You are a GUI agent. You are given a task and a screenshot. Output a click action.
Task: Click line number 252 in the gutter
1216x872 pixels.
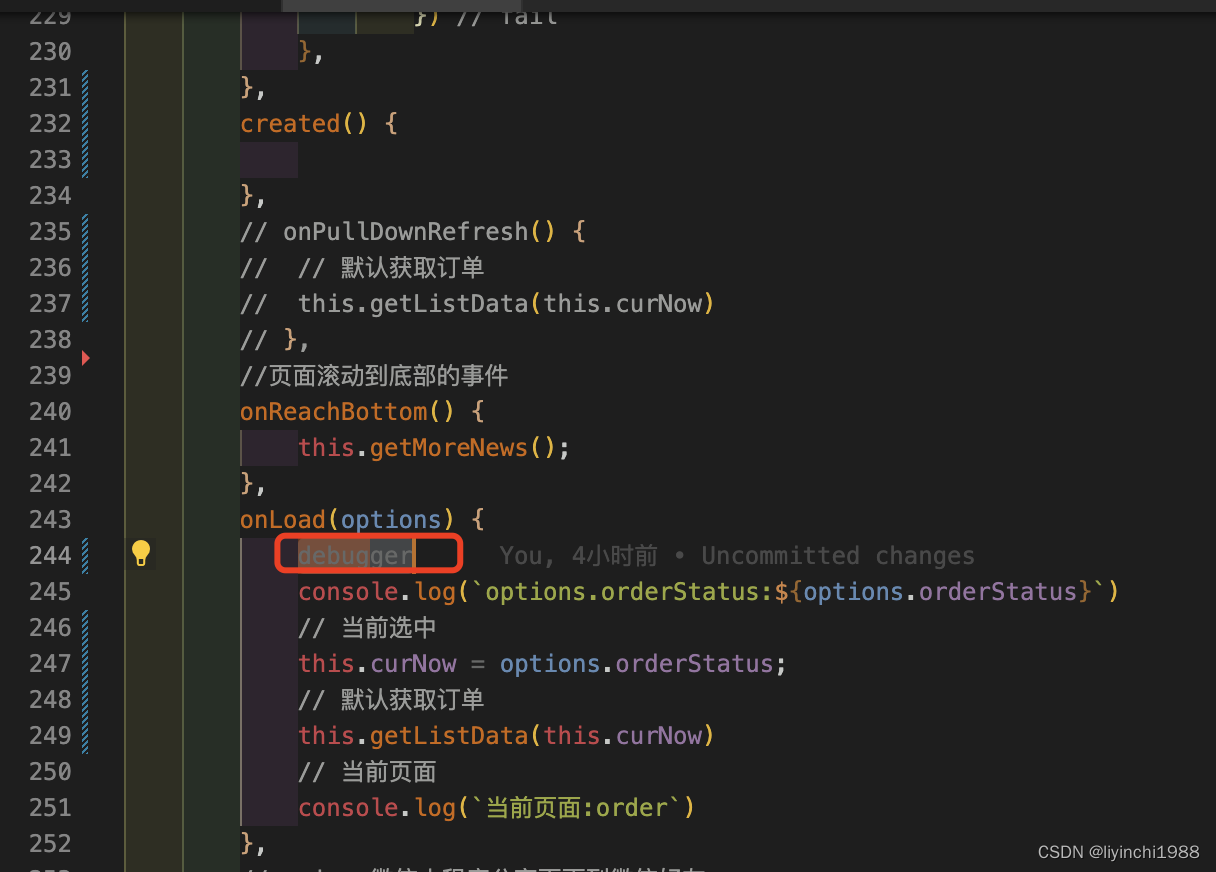[50, 843]
